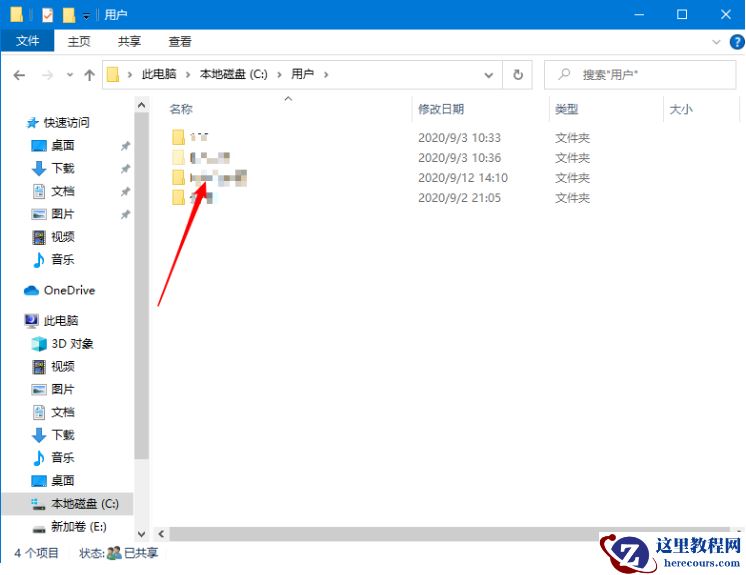Screen dimensions: 746x575
Task: Maximize the 用户 window
Action: point(682,15)
